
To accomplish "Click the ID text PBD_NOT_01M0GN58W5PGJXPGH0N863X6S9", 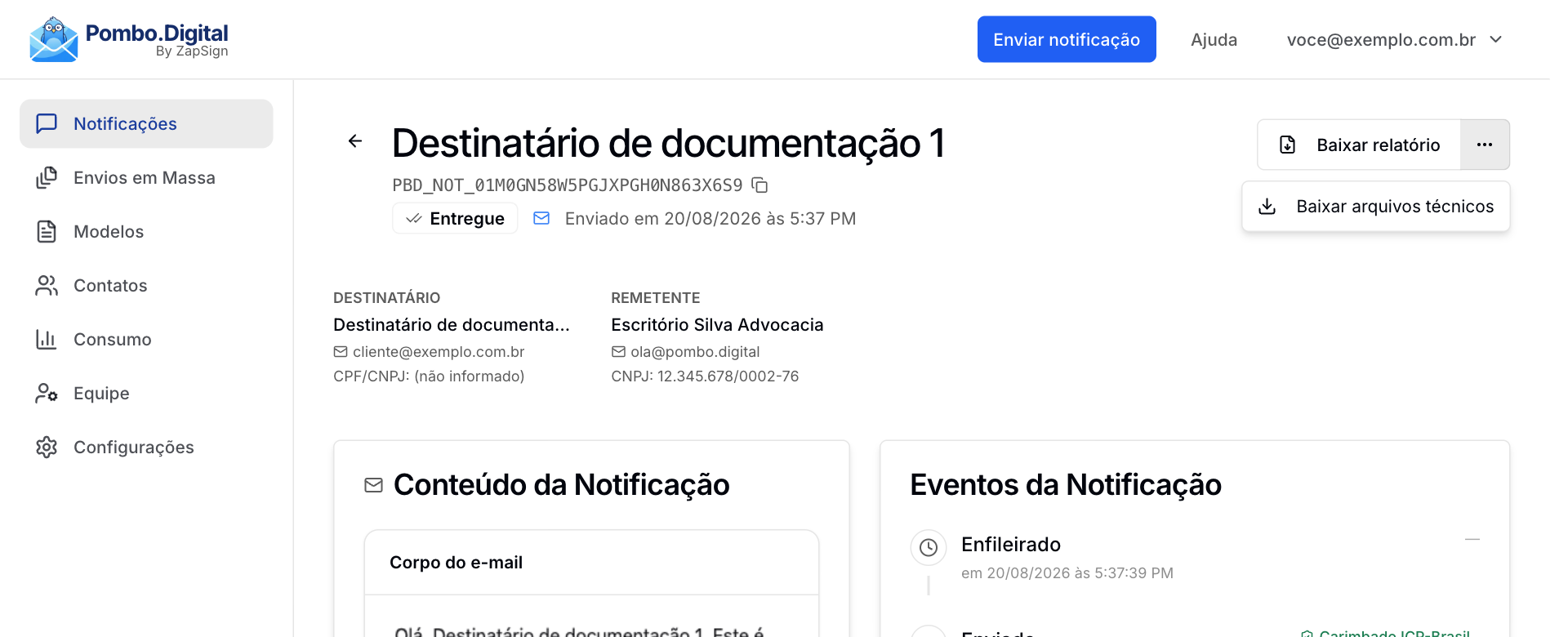I will tap(568, 185).
